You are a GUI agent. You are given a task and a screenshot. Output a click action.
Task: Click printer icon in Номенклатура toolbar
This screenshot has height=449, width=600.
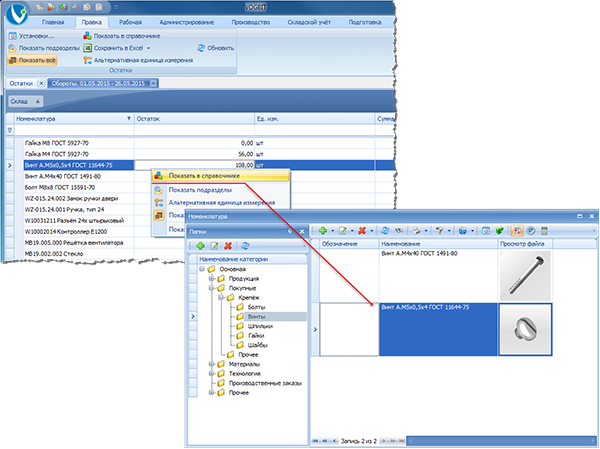416,230
